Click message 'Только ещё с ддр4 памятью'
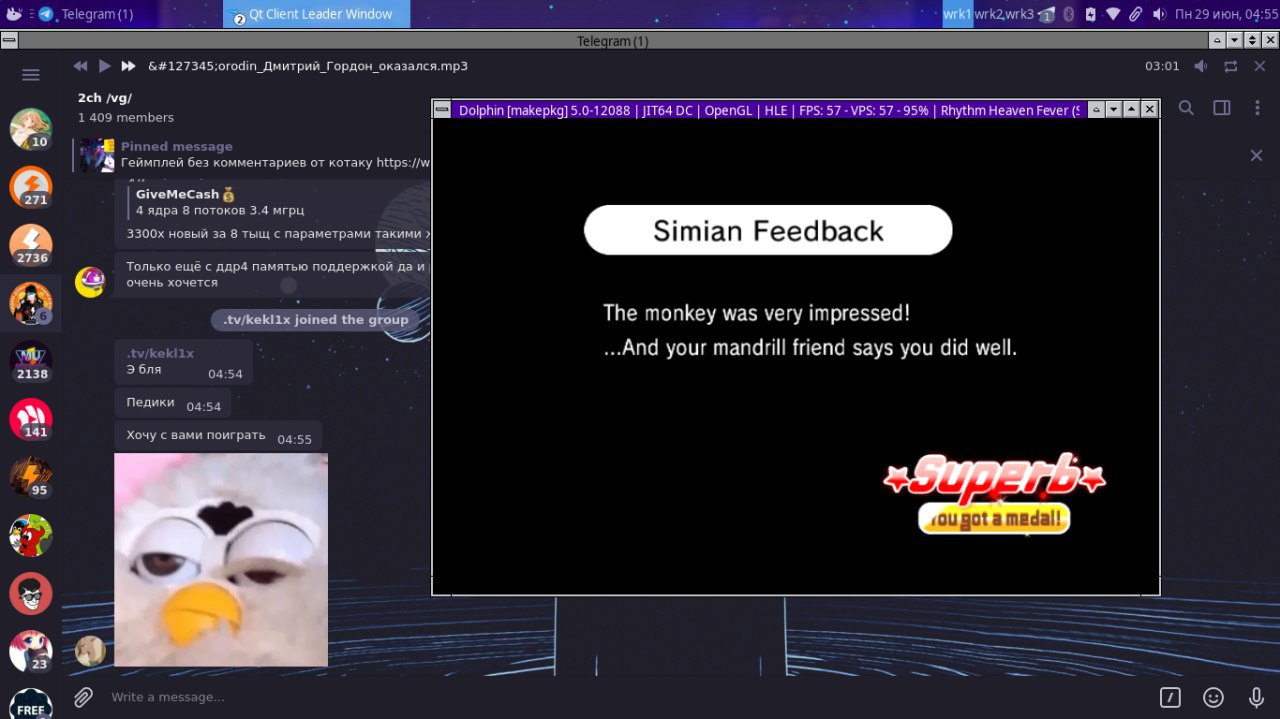The image size is (1280, 719). [x=275, y=274]
